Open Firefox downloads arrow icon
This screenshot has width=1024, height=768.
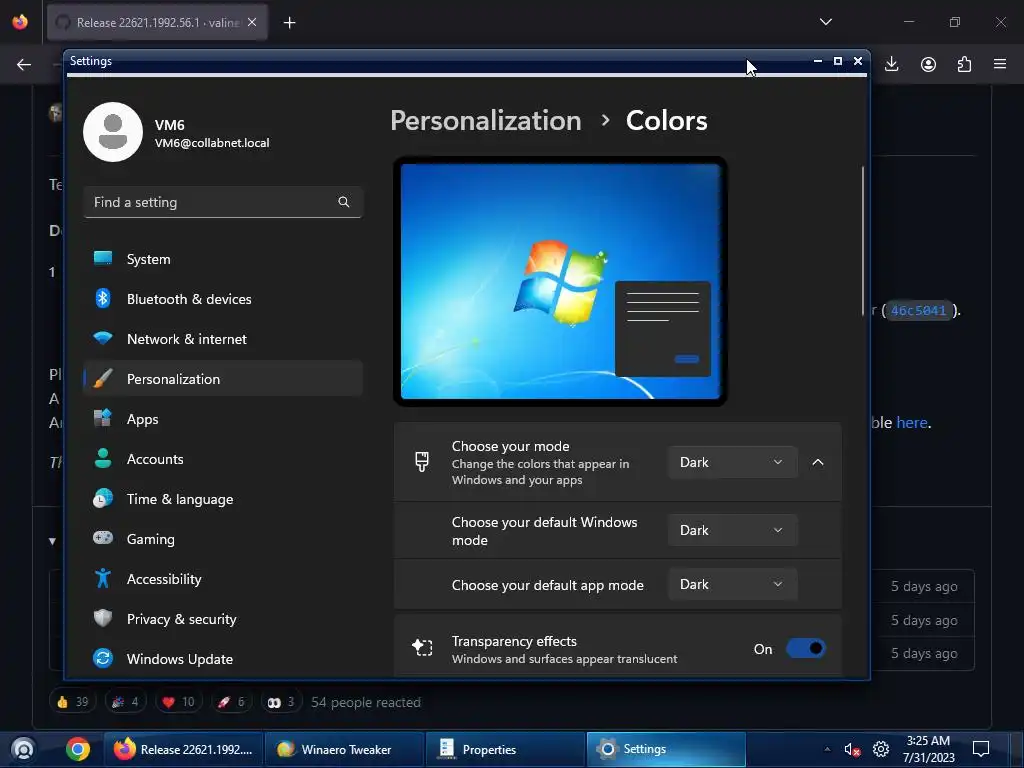pyautogui.click(x=891, y=64)
